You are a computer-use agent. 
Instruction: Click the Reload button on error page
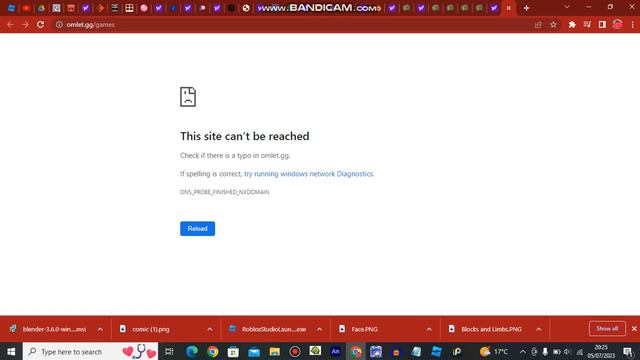197,229
